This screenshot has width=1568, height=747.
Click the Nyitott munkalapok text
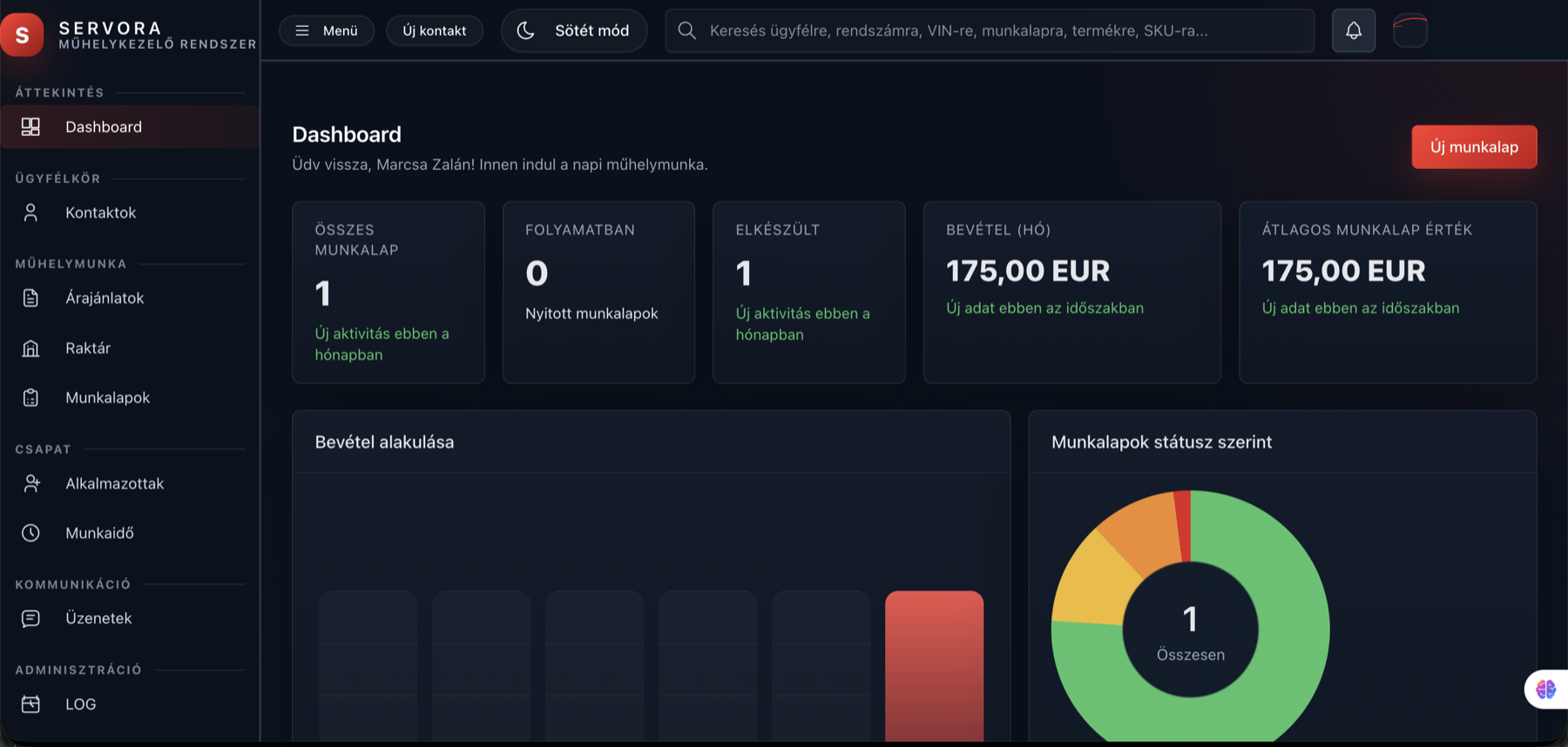(x=591, y=313)
